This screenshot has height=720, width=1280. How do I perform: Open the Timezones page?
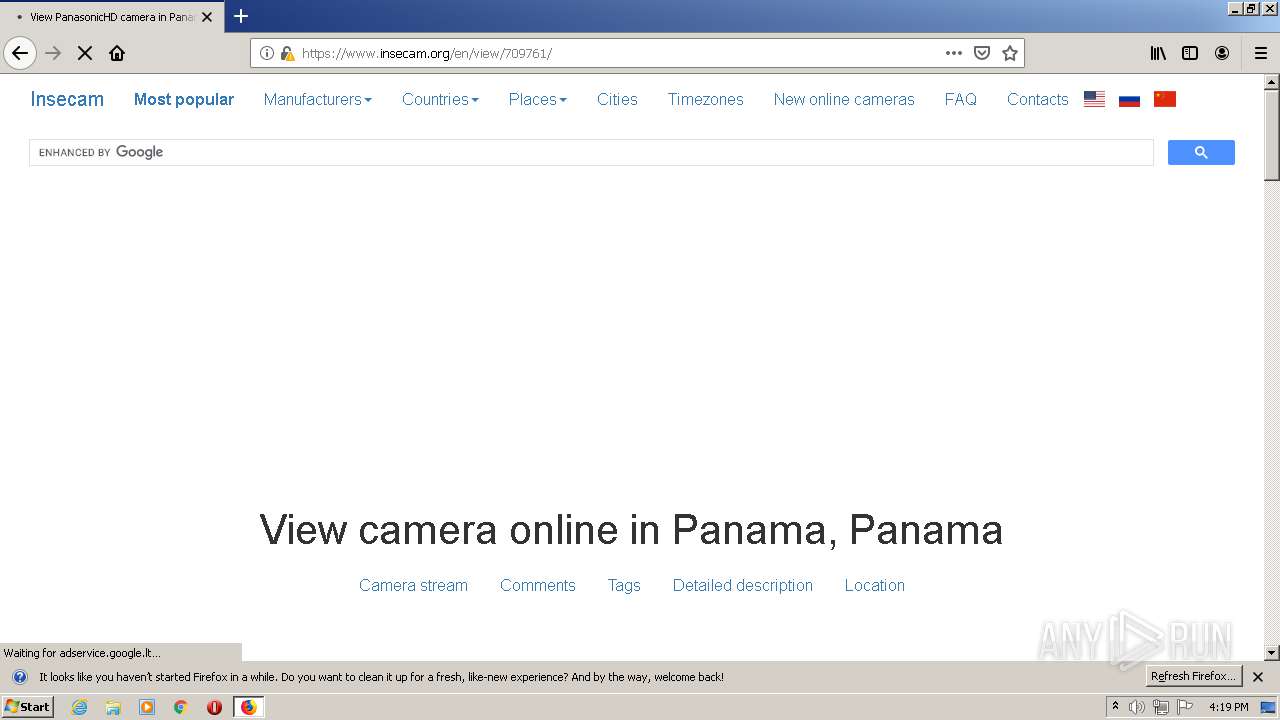706,99
